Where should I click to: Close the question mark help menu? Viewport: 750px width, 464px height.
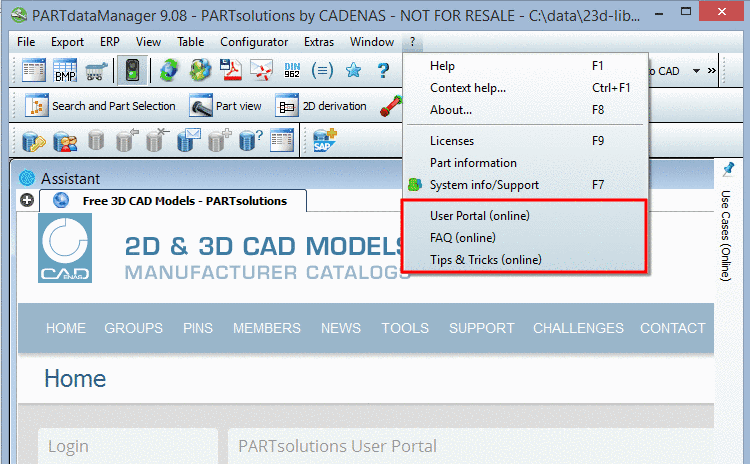coord(412,42)
